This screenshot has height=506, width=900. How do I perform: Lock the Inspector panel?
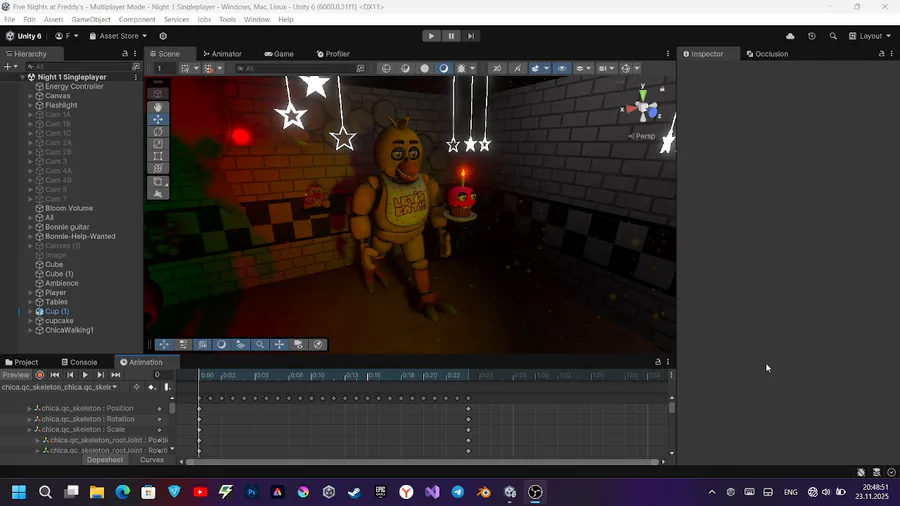pos(882,53)
